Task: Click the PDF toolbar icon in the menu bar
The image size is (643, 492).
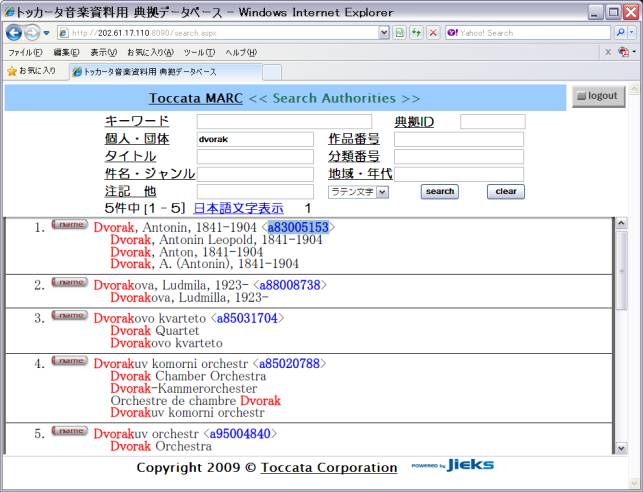Action: (x=624, y=52)
